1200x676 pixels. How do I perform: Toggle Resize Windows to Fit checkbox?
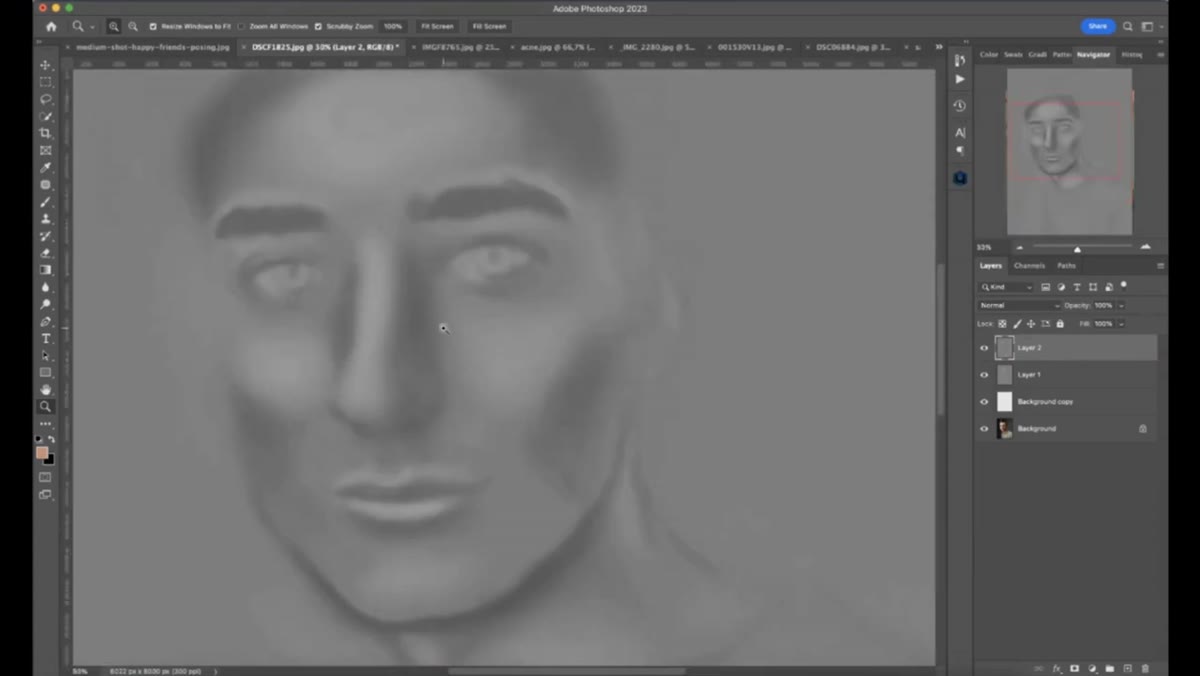(153, 26)
